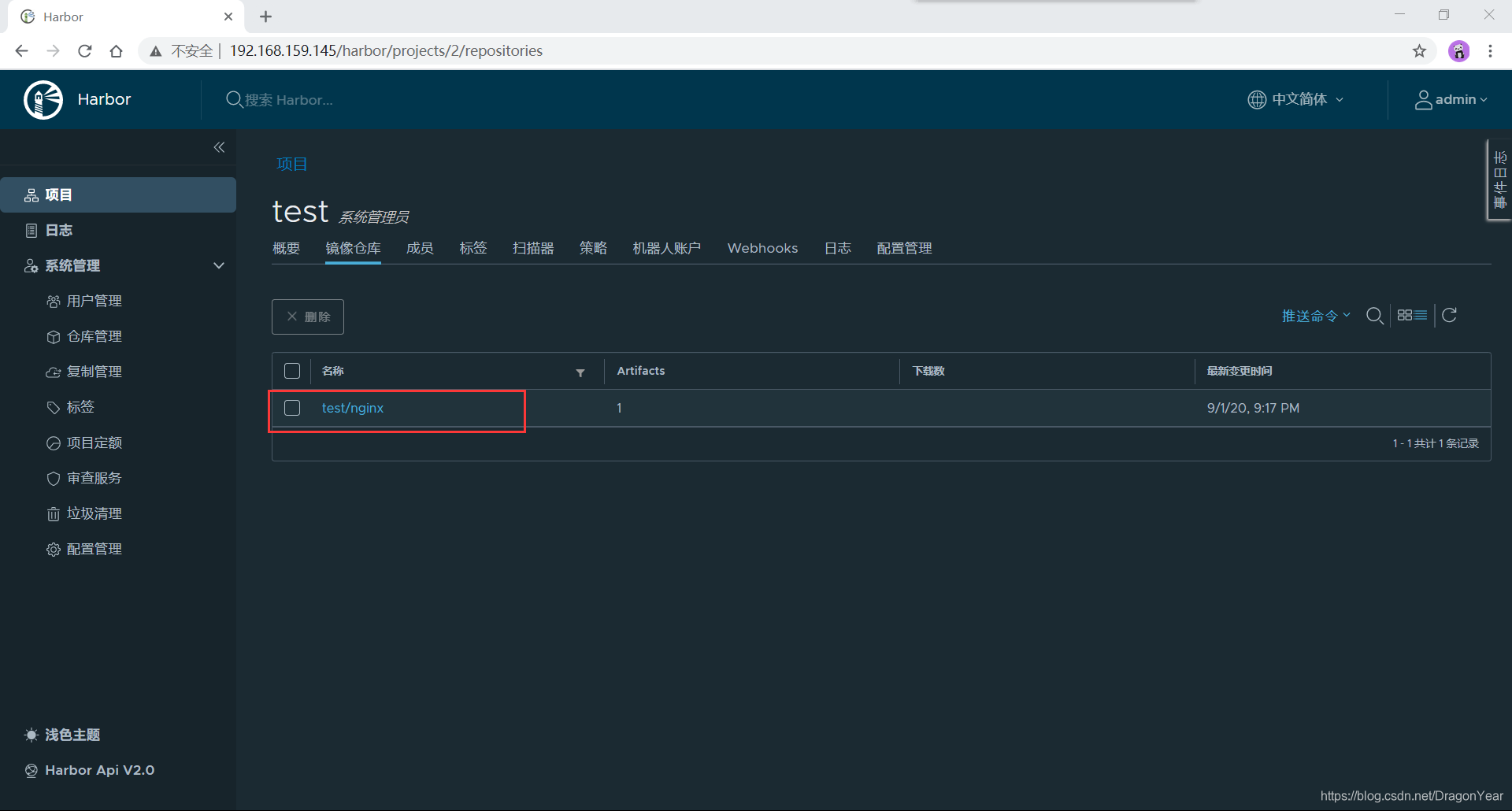The image size is (1512, 811).
Task: Open the browser profile avatar
Action: pyautogui.click(x=1458, y=51)
